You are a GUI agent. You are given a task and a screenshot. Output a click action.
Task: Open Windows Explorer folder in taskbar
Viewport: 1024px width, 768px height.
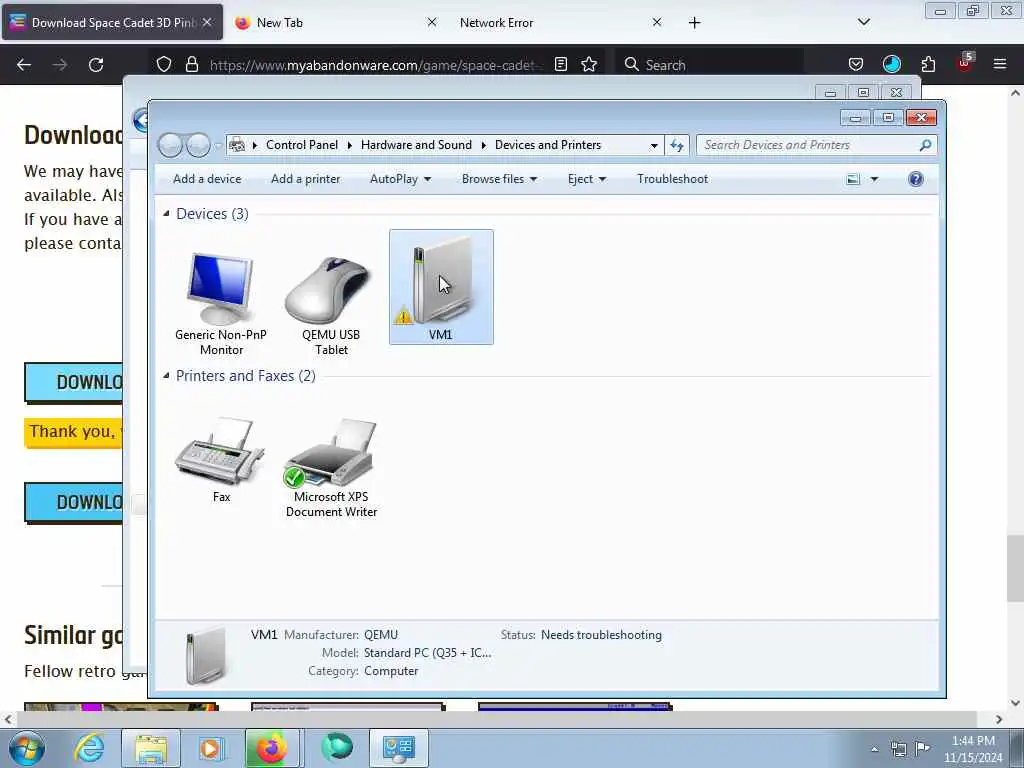tap(151, 748)
